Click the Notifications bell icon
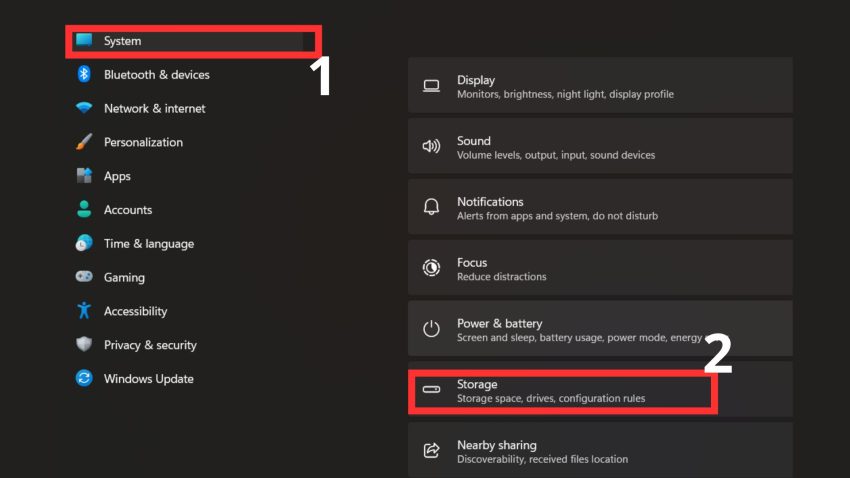 (432, 206)
